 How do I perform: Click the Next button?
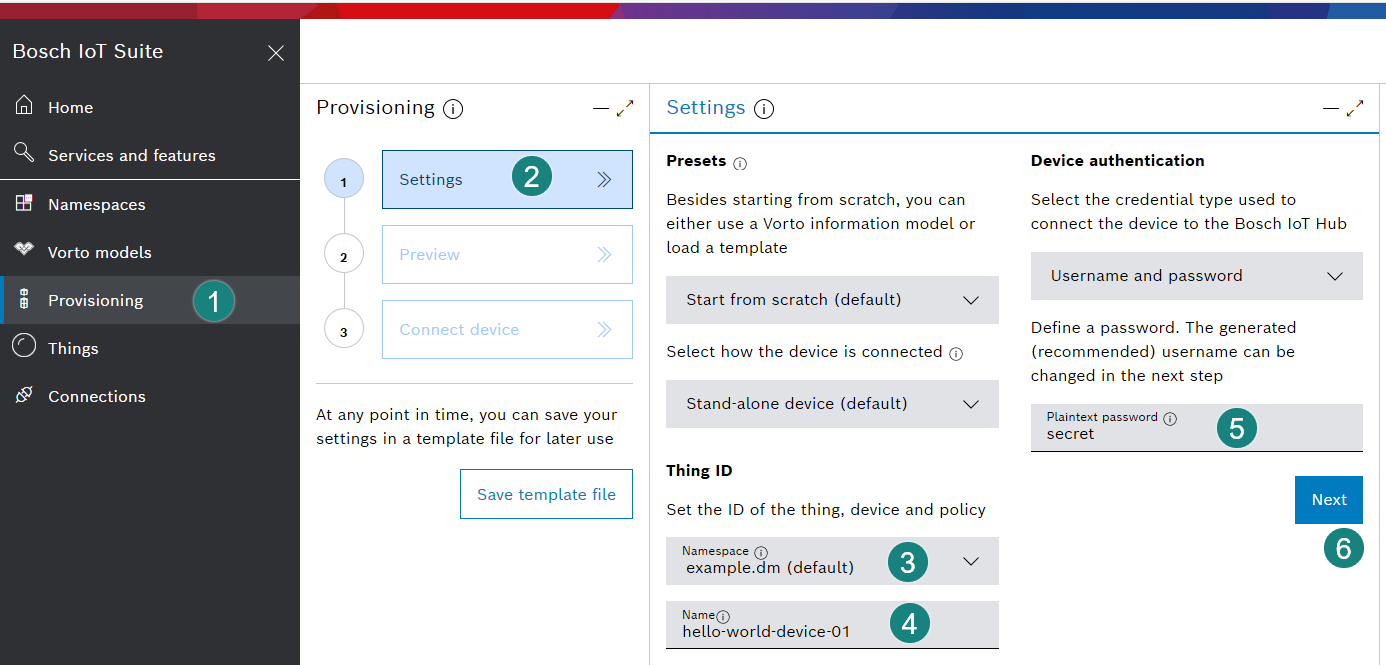pos(1329,500)
